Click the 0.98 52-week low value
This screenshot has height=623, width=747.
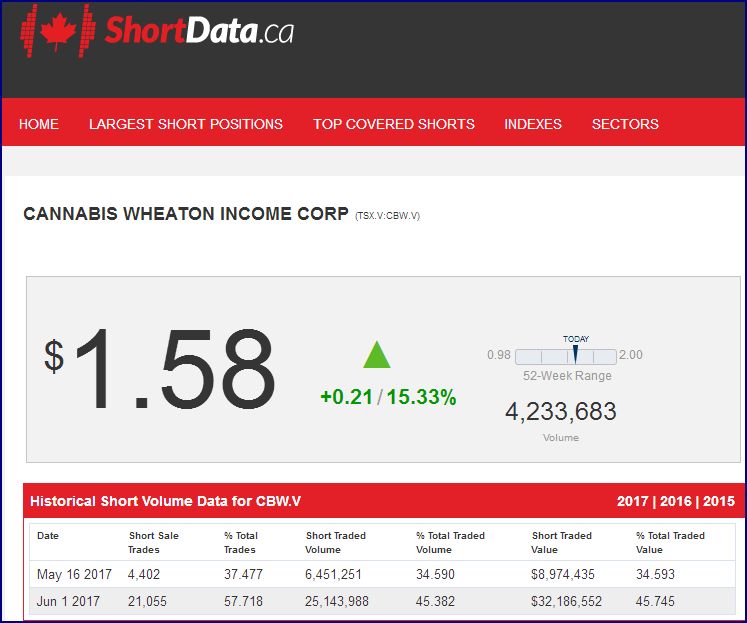point(499,355)
